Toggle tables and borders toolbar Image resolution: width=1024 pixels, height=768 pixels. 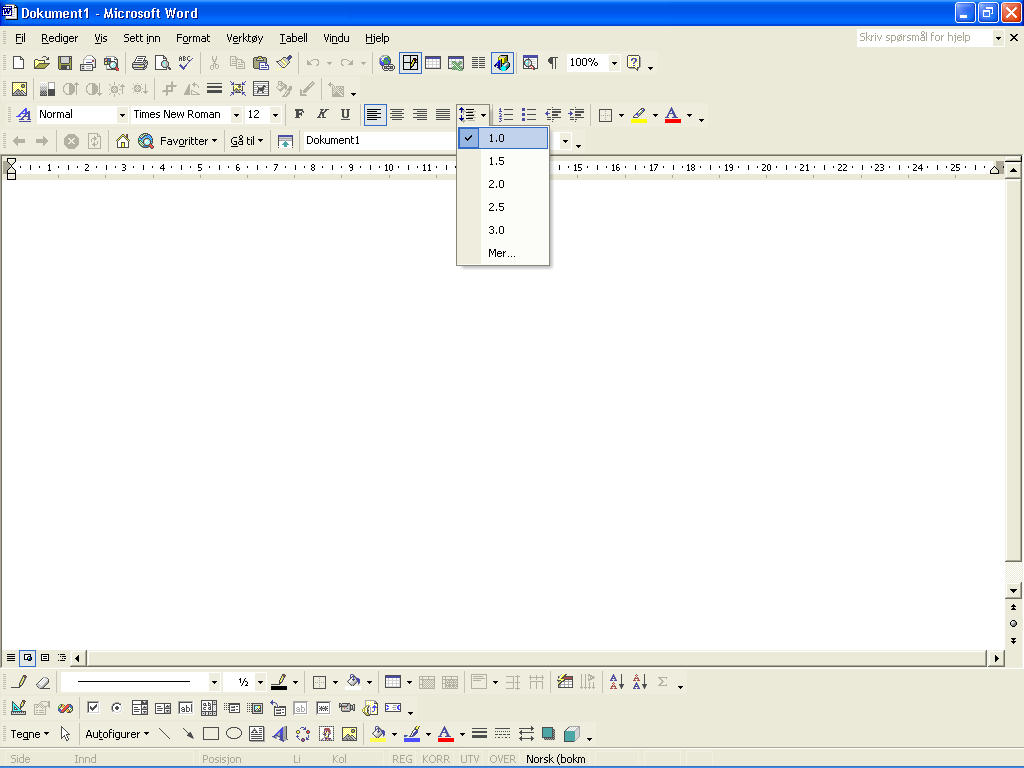(x=410, y=63)
